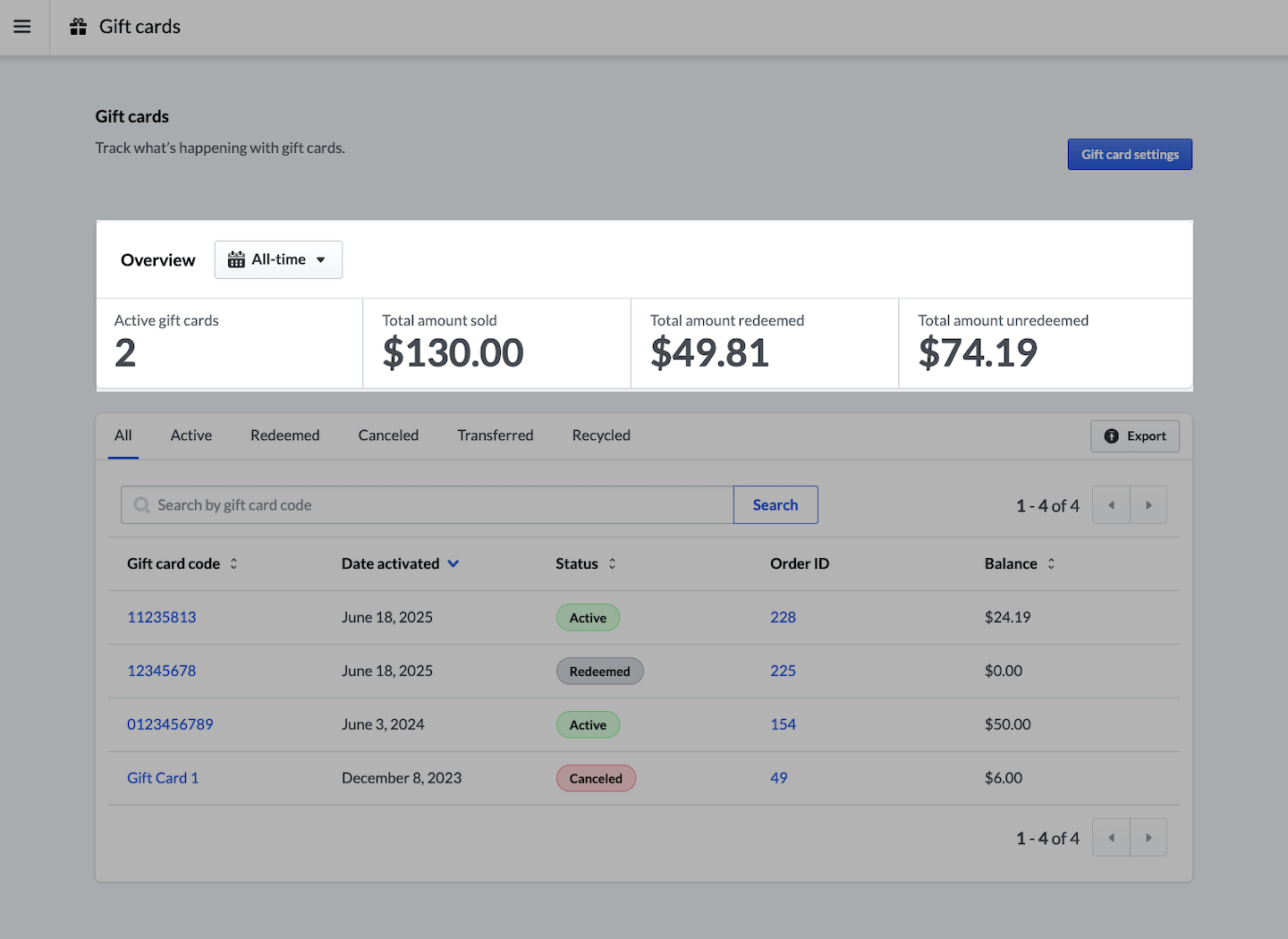Screen dimensions: 1288x939
Task: Show the Canceled gift cards tab
Action: pos(388,436)
